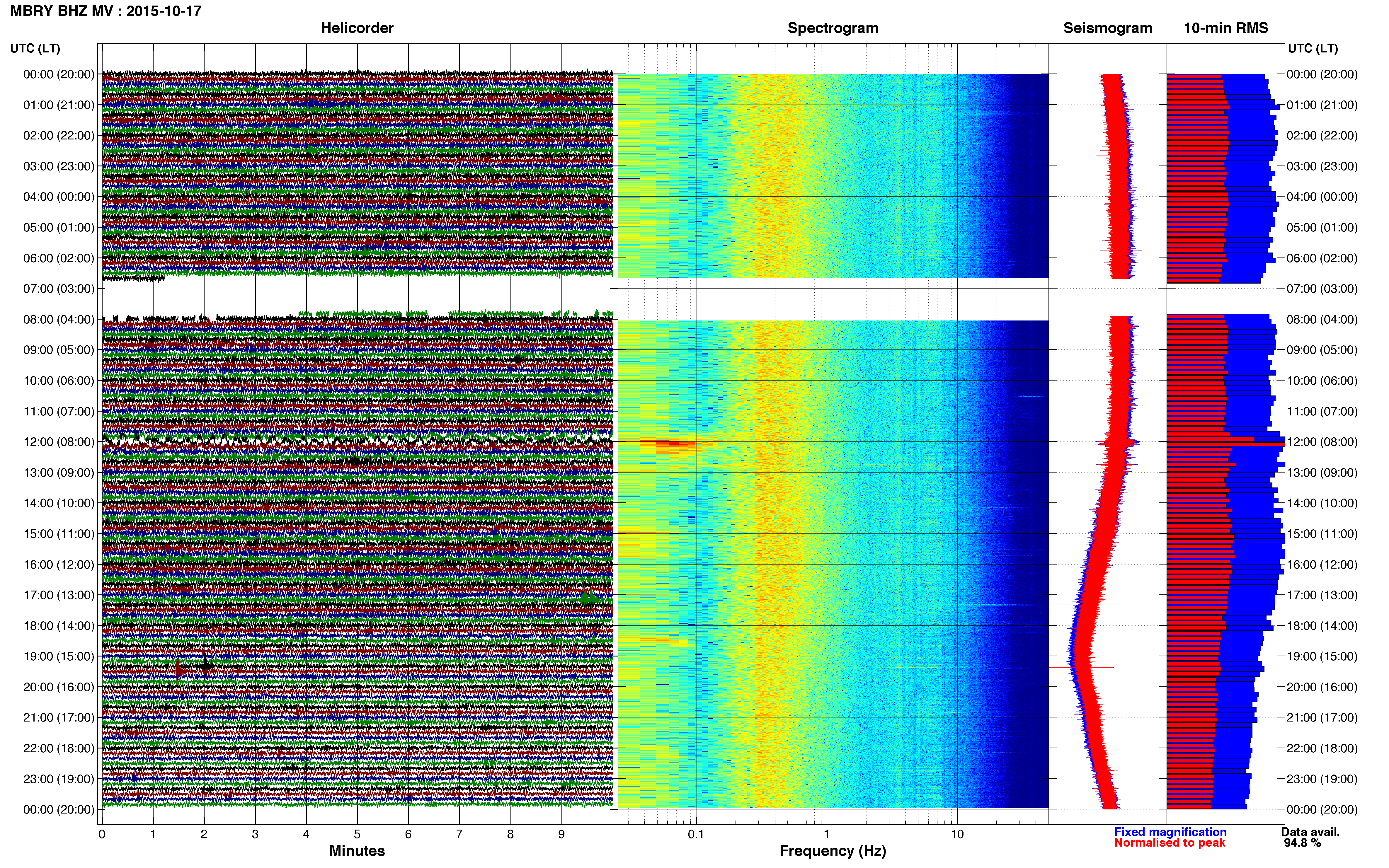Click the '9' tick on Minutes axis

[x=561, y=834]
